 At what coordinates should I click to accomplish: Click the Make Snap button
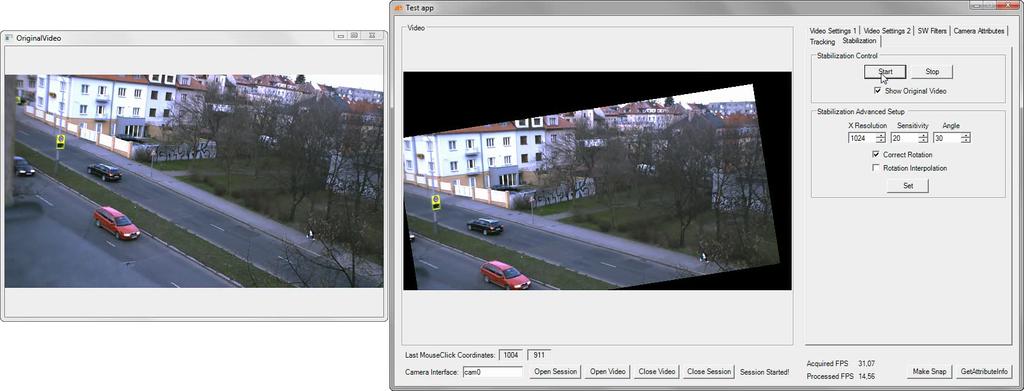[929, 371]
